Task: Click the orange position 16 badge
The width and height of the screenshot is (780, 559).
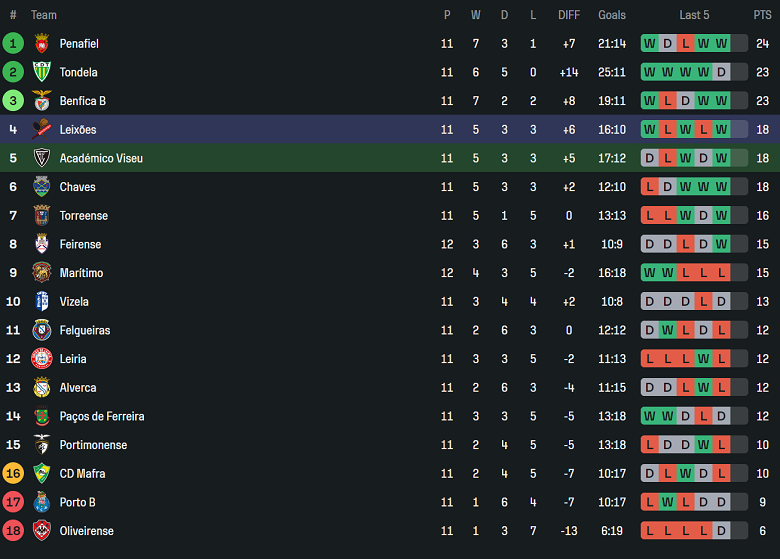Action: (13, 473)
